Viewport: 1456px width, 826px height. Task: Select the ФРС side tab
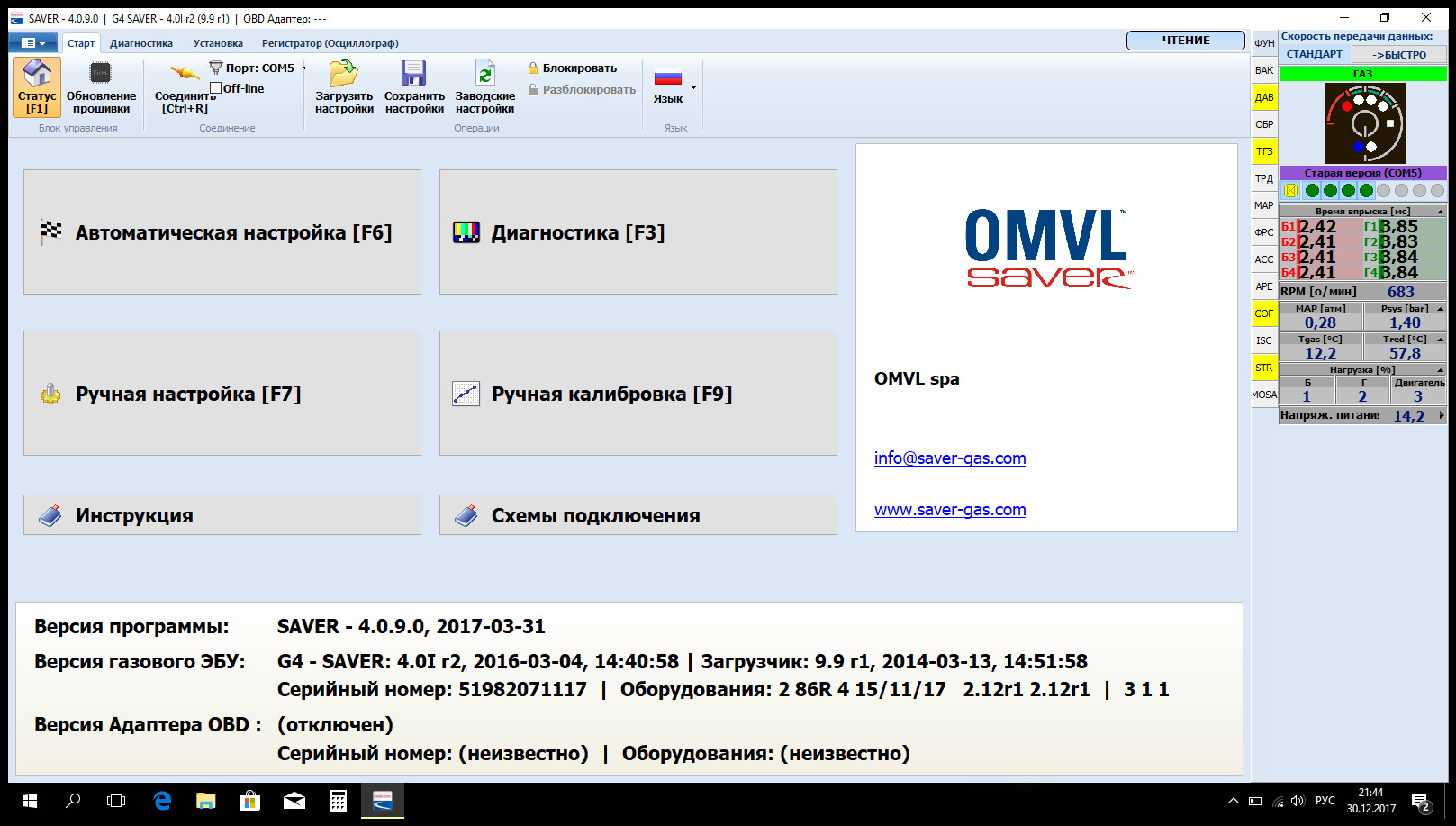tap(1264, 232)
